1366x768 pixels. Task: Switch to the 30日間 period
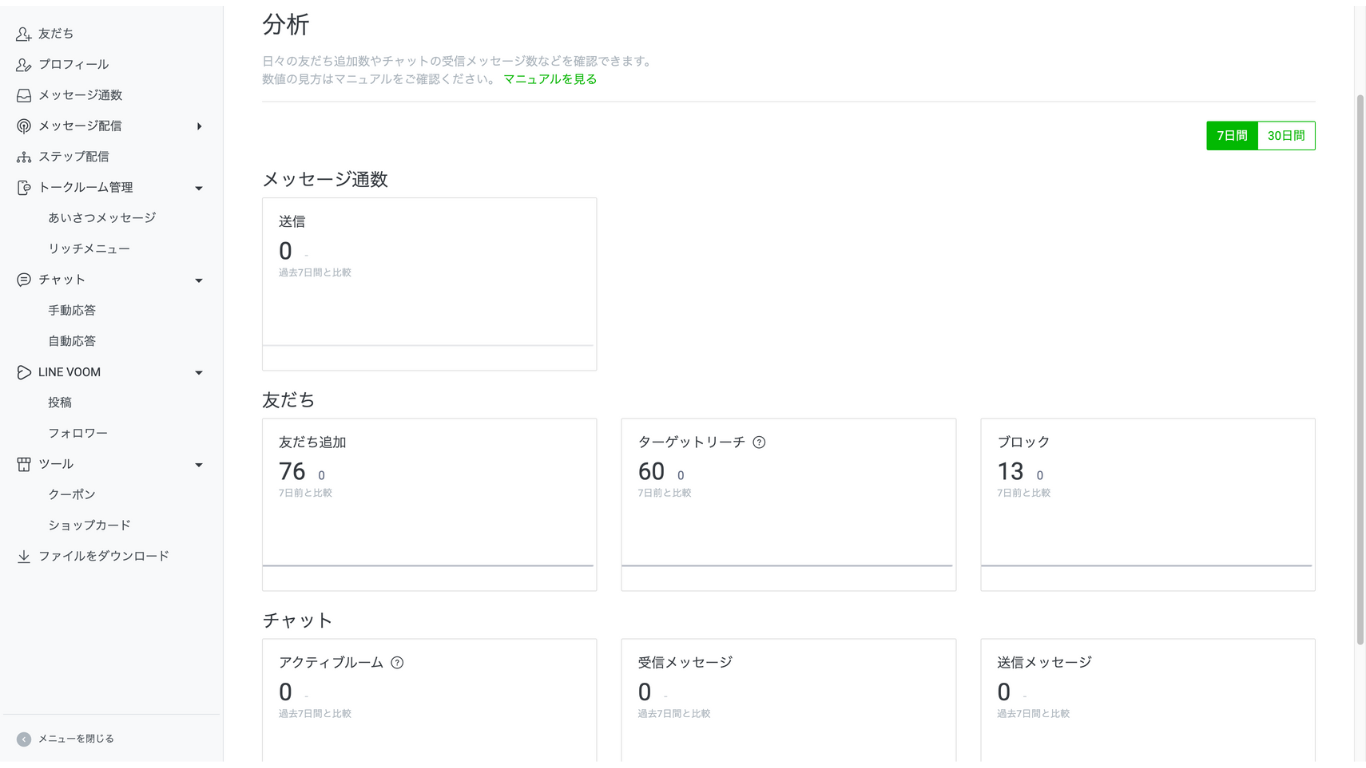click(x=1286, y=136)
